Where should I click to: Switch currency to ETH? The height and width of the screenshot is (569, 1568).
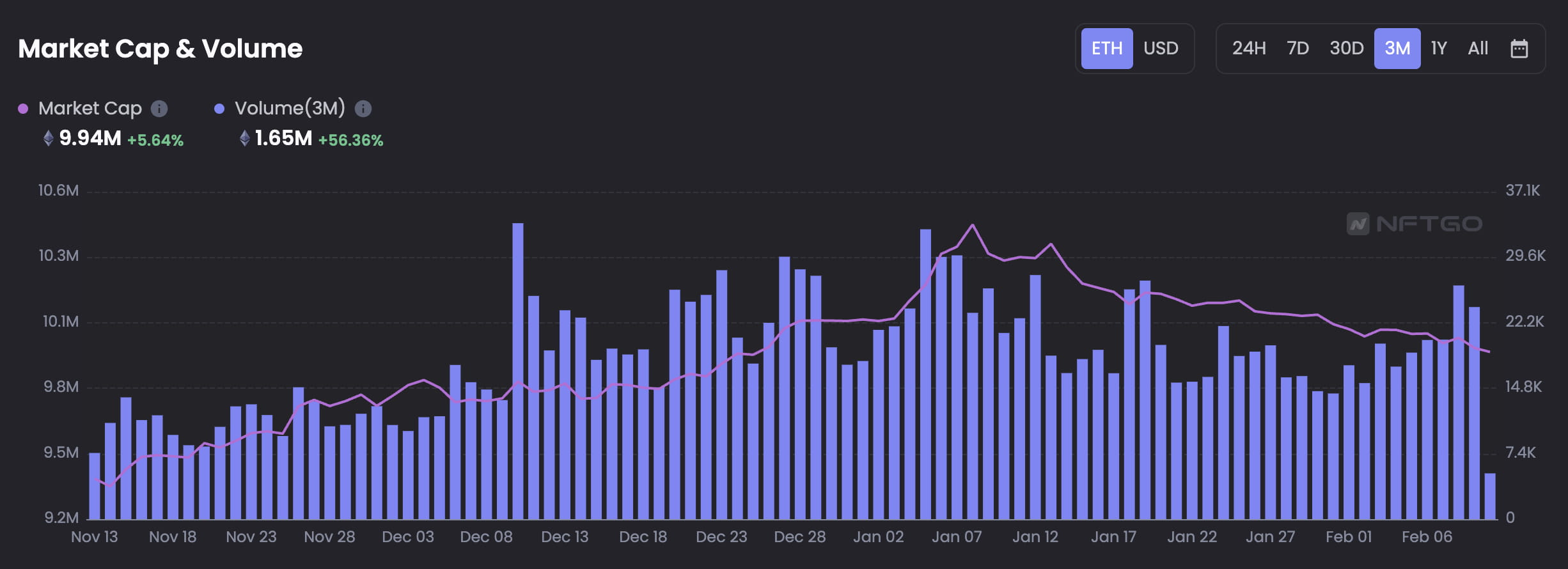(1106, 49)
